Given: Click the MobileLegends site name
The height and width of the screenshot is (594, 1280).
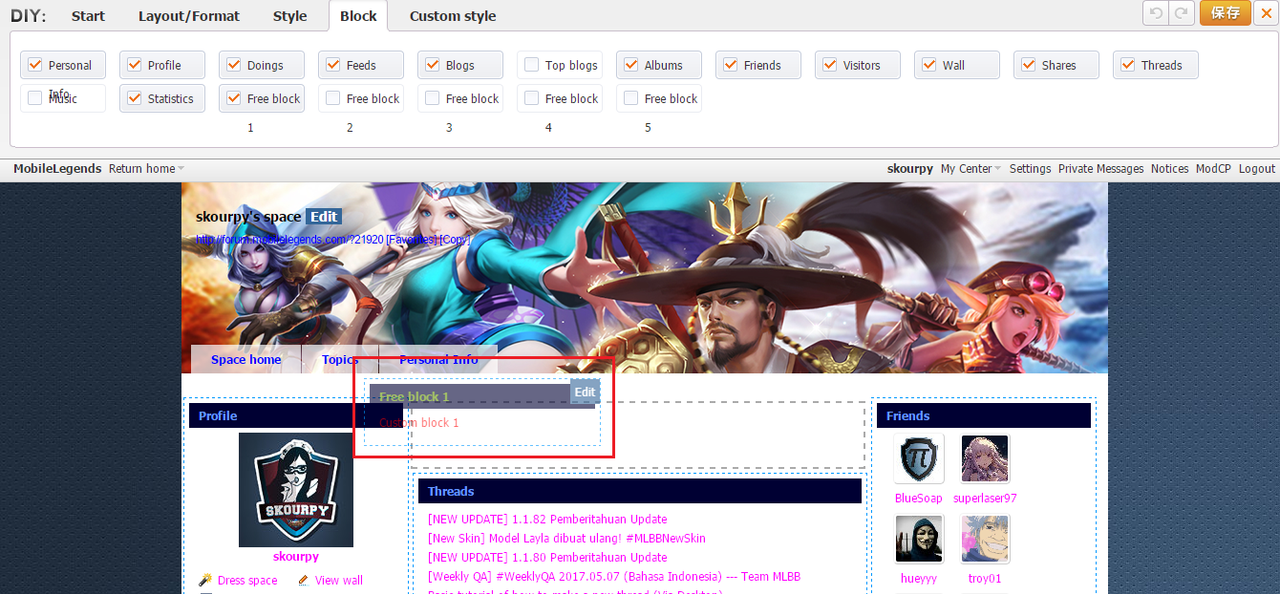Looking at the screenshot, I should point(57,169).
